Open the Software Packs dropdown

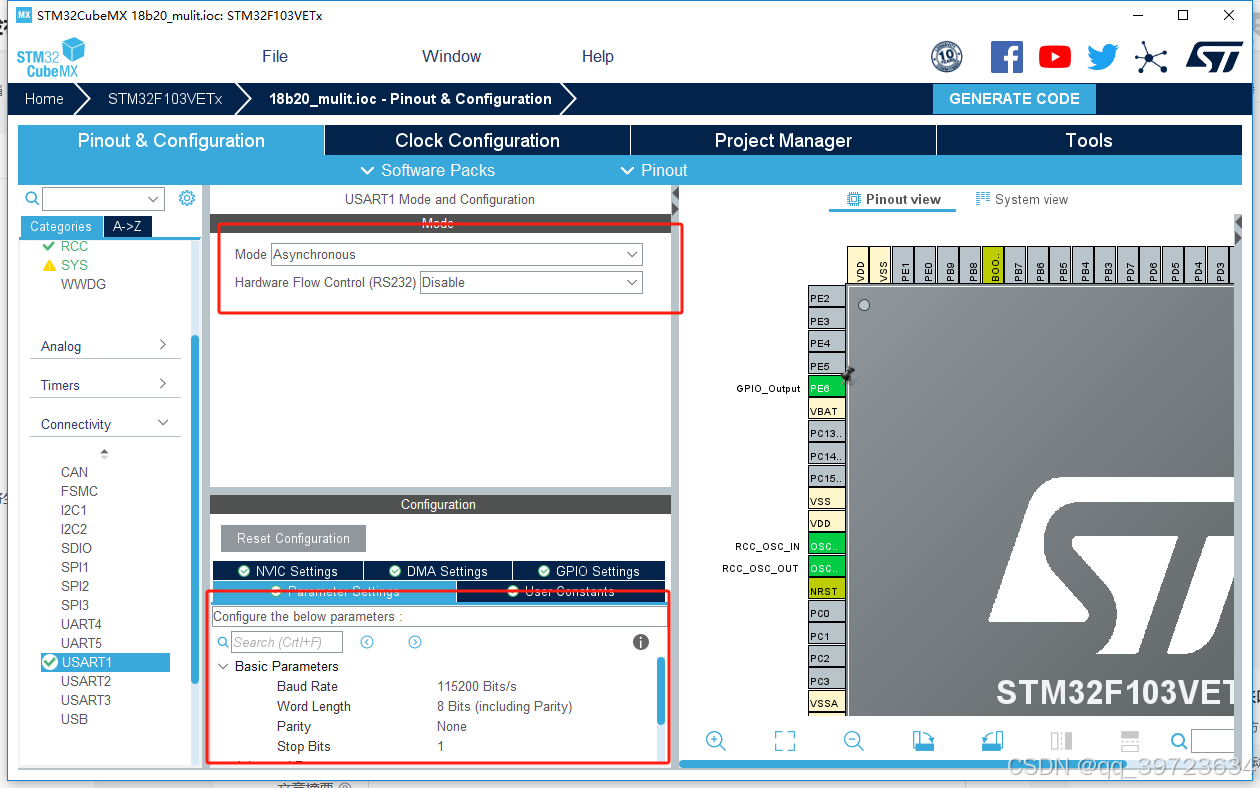pyautogui.click(x=427, y=170)
